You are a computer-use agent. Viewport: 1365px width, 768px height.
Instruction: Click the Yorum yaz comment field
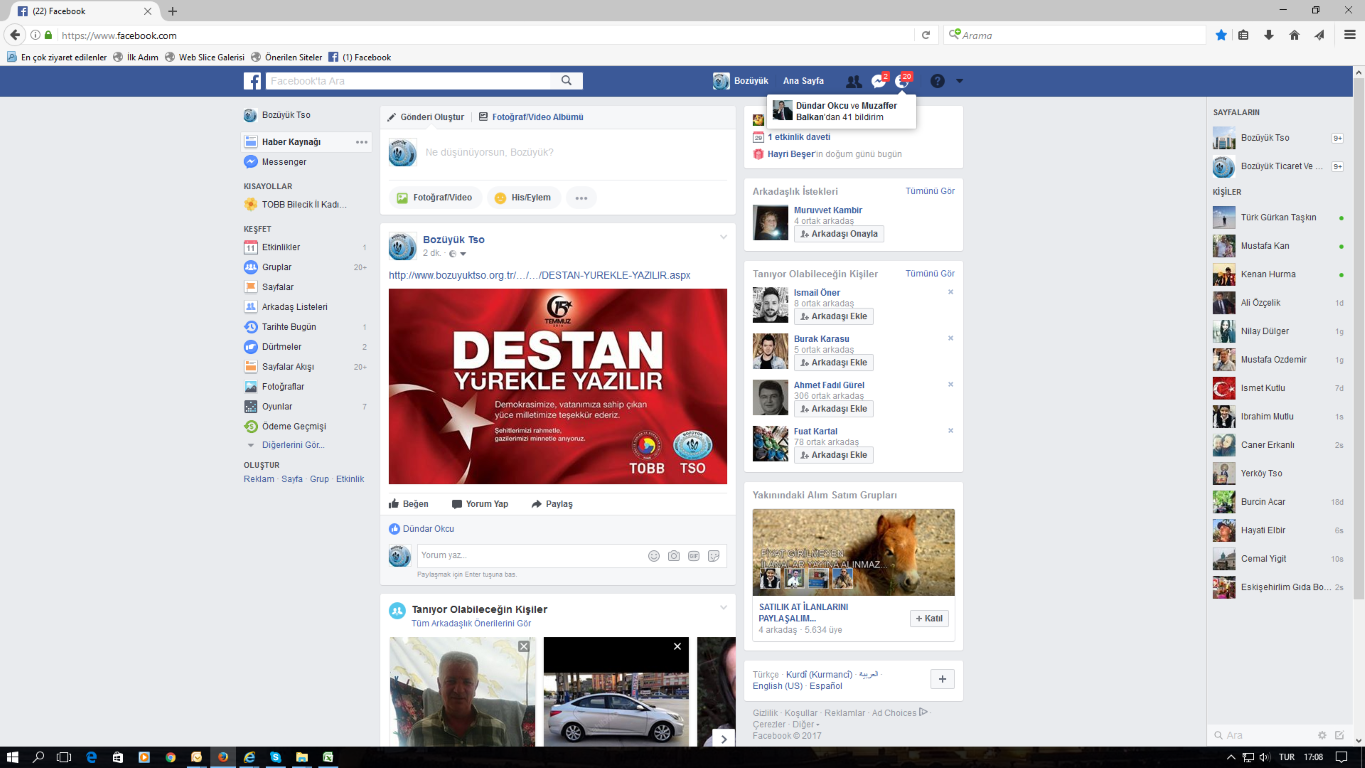pyautogui.click(x=530, y=555)
